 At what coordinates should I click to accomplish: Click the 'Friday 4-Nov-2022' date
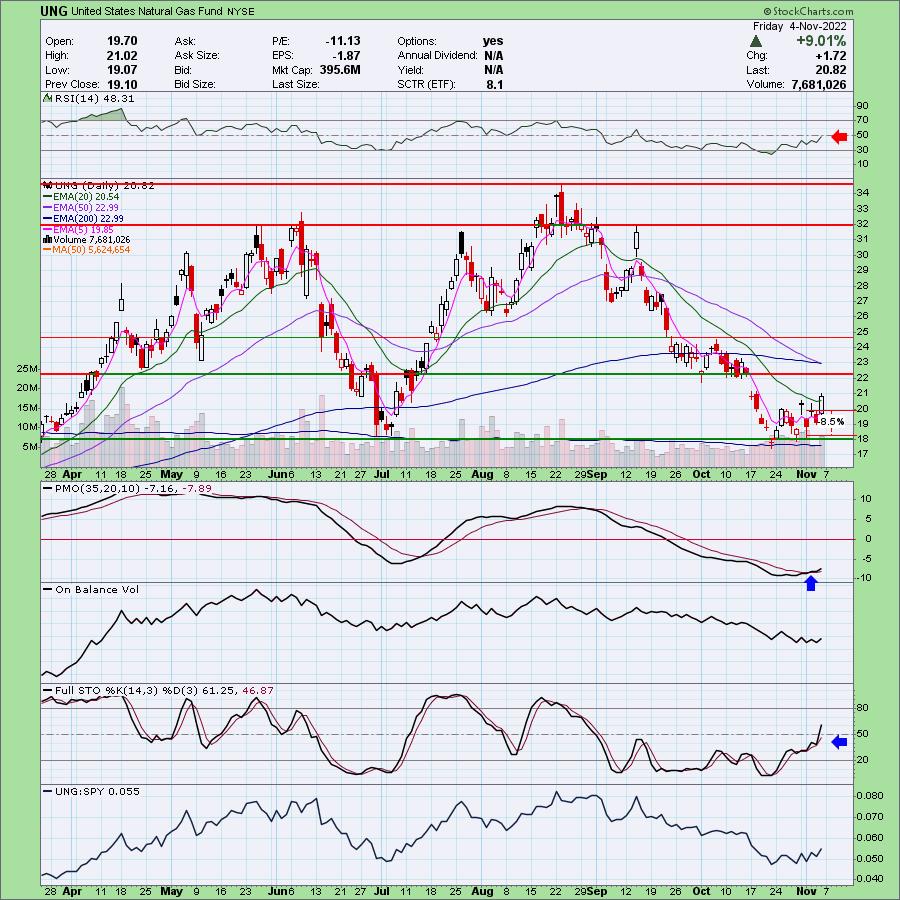click(800, 26)
